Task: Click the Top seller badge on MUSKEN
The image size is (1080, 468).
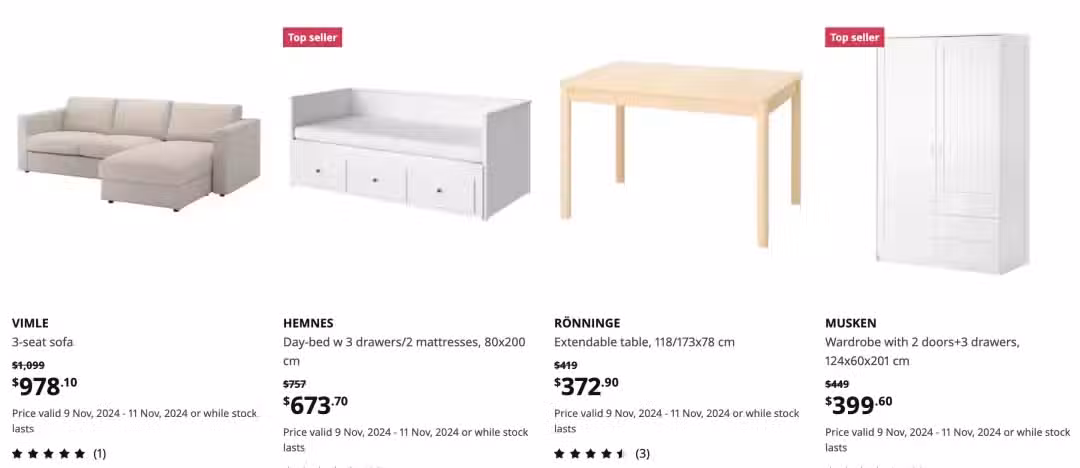Action: coord(855,37)
